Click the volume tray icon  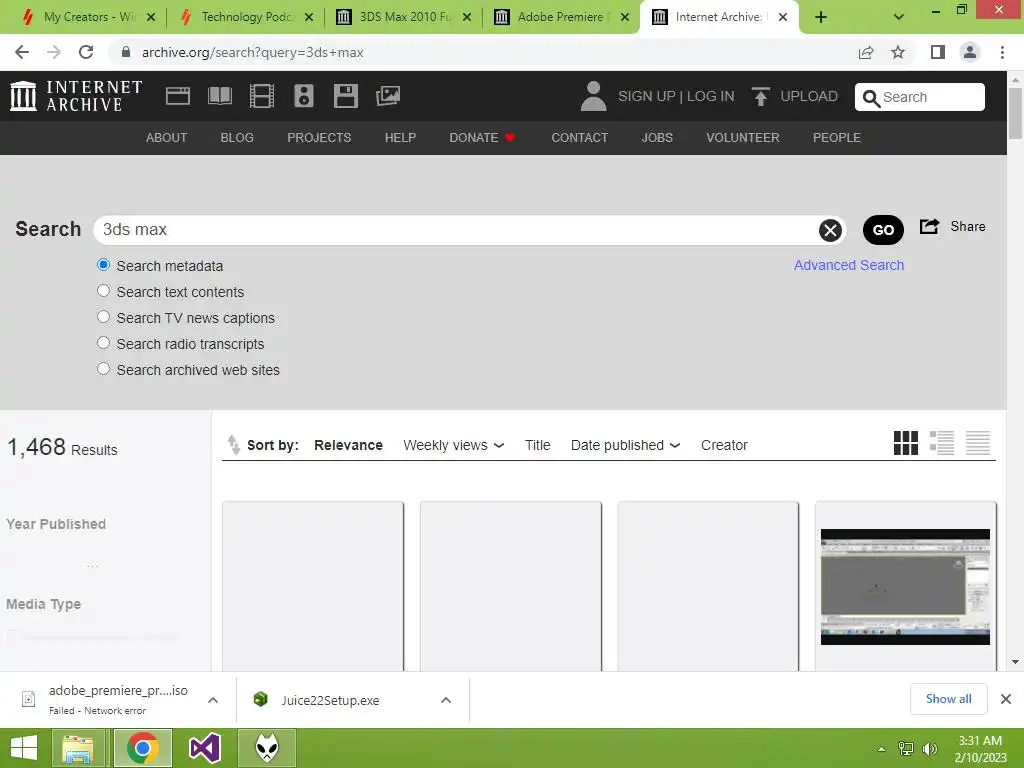click(x=930, y=749)
